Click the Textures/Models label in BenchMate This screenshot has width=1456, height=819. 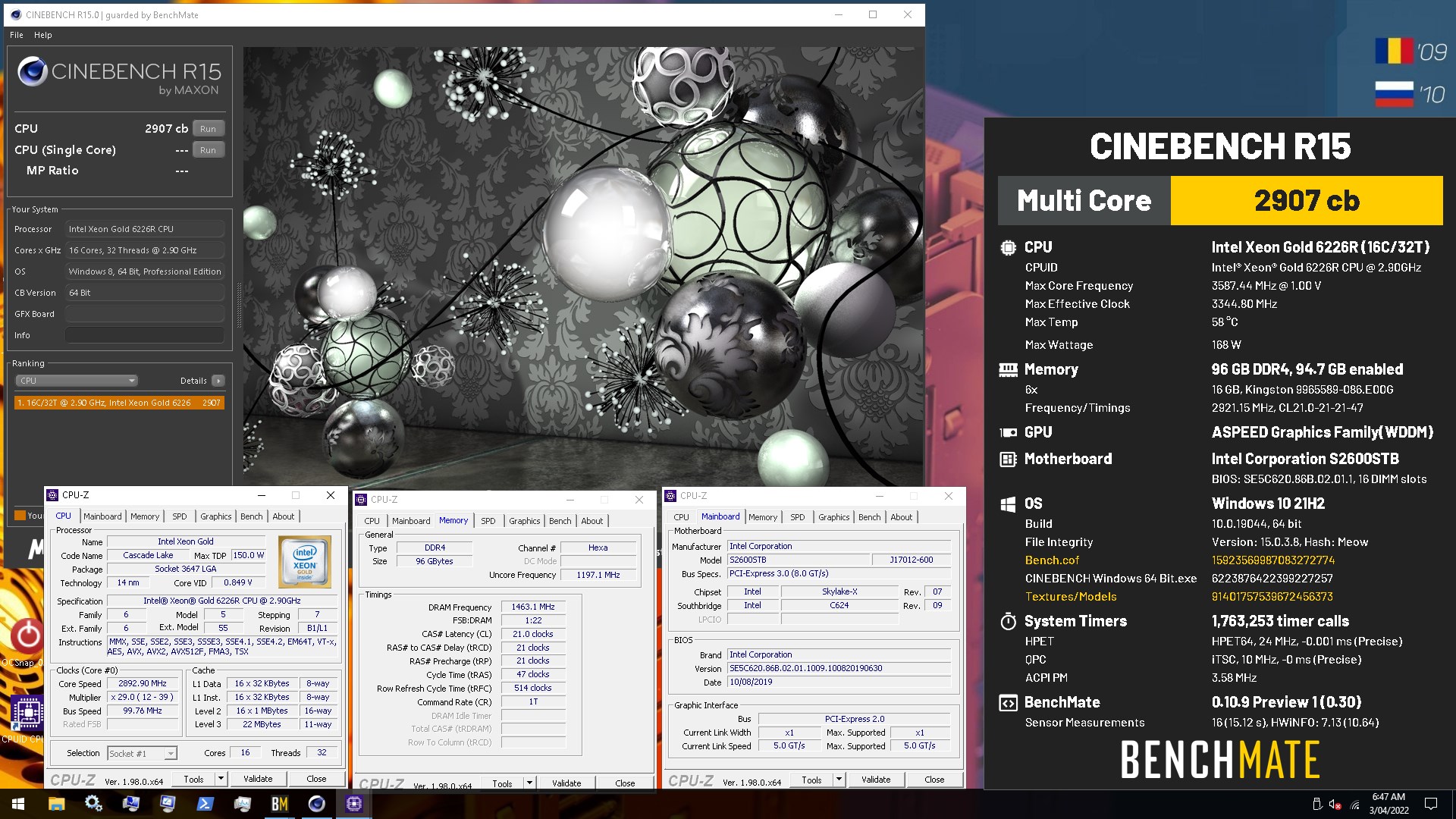(x=1071, y=597)
